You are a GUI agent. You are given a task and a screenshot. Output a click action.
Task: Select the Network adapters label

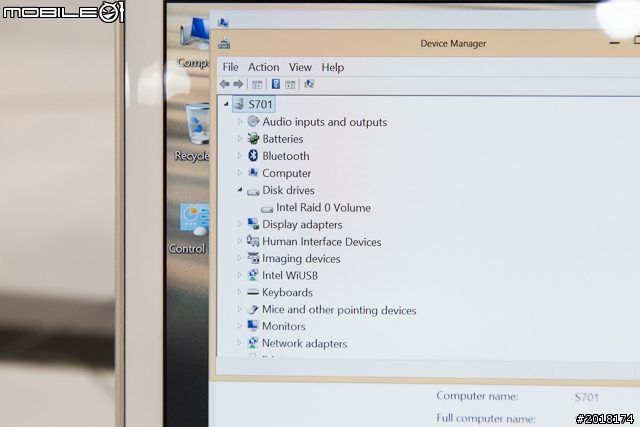pos(304,344)
